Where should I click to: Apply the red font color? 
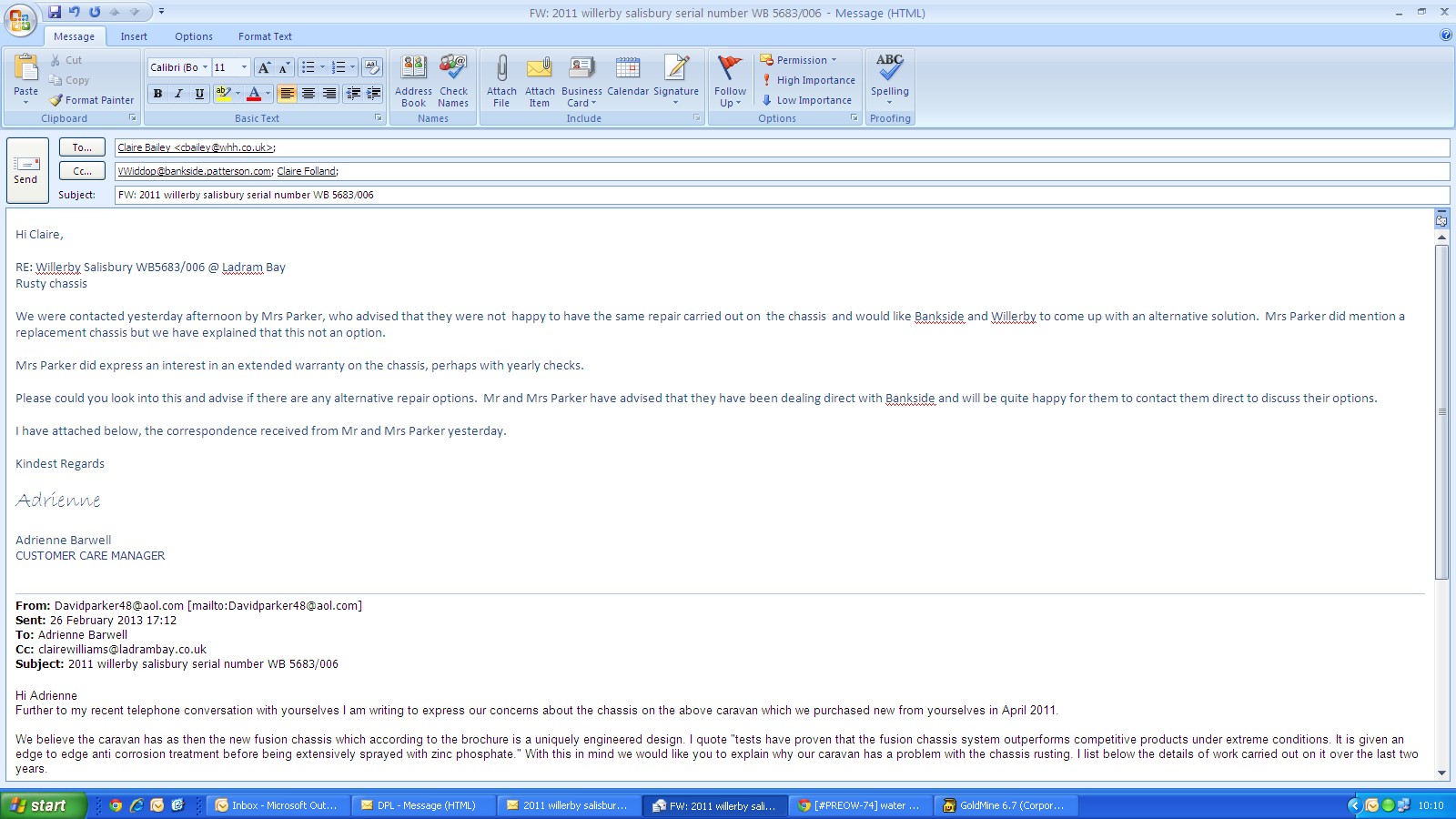pos(254,94)
